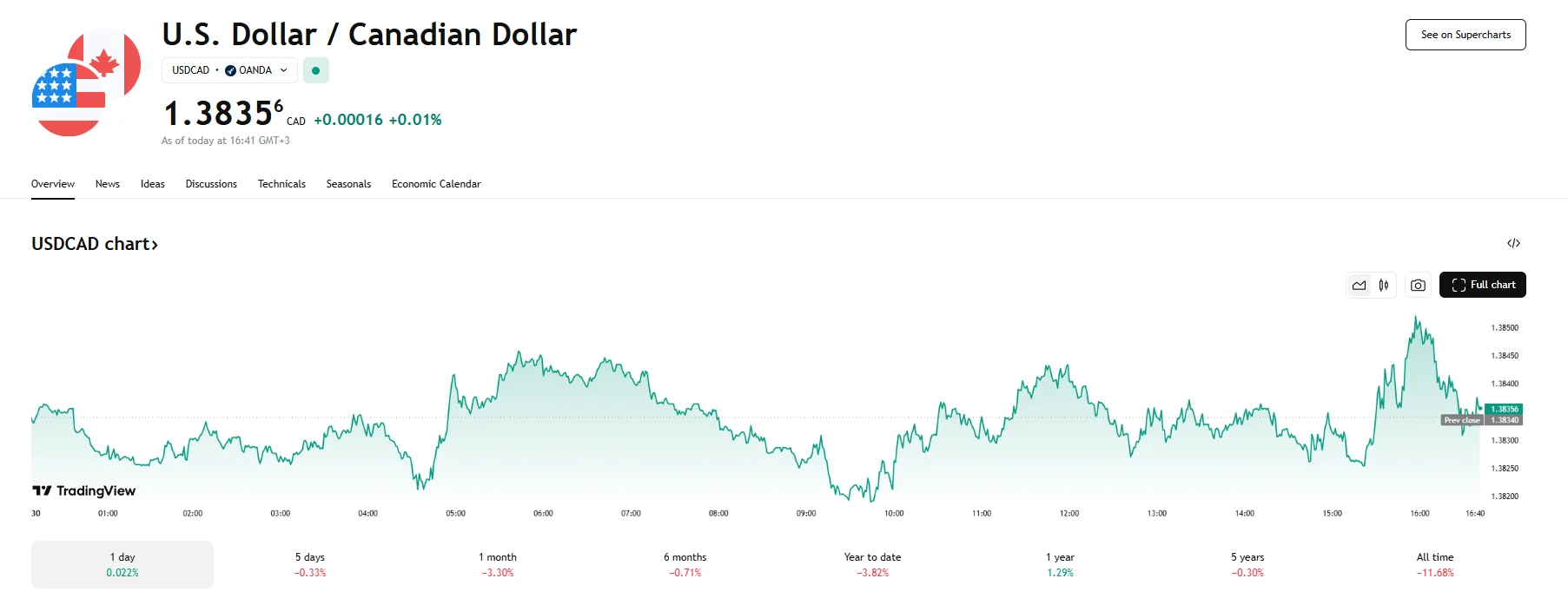Select the 1 month time range
Image resolution: width=1568 pixels, height=605 pixels.
[498, 564]
